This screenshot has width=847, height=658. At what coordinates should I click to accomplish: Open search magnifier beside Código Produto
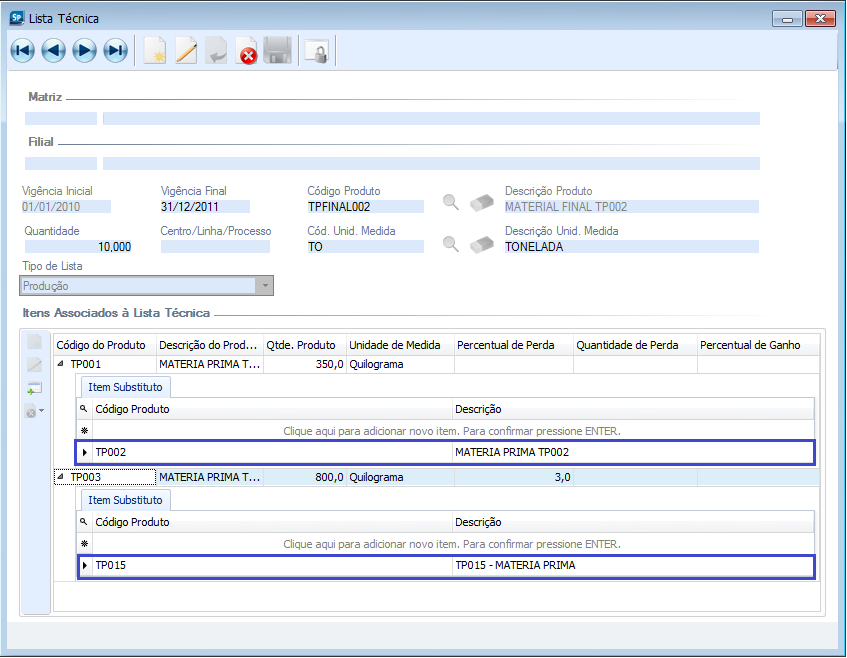pos(452,203)
